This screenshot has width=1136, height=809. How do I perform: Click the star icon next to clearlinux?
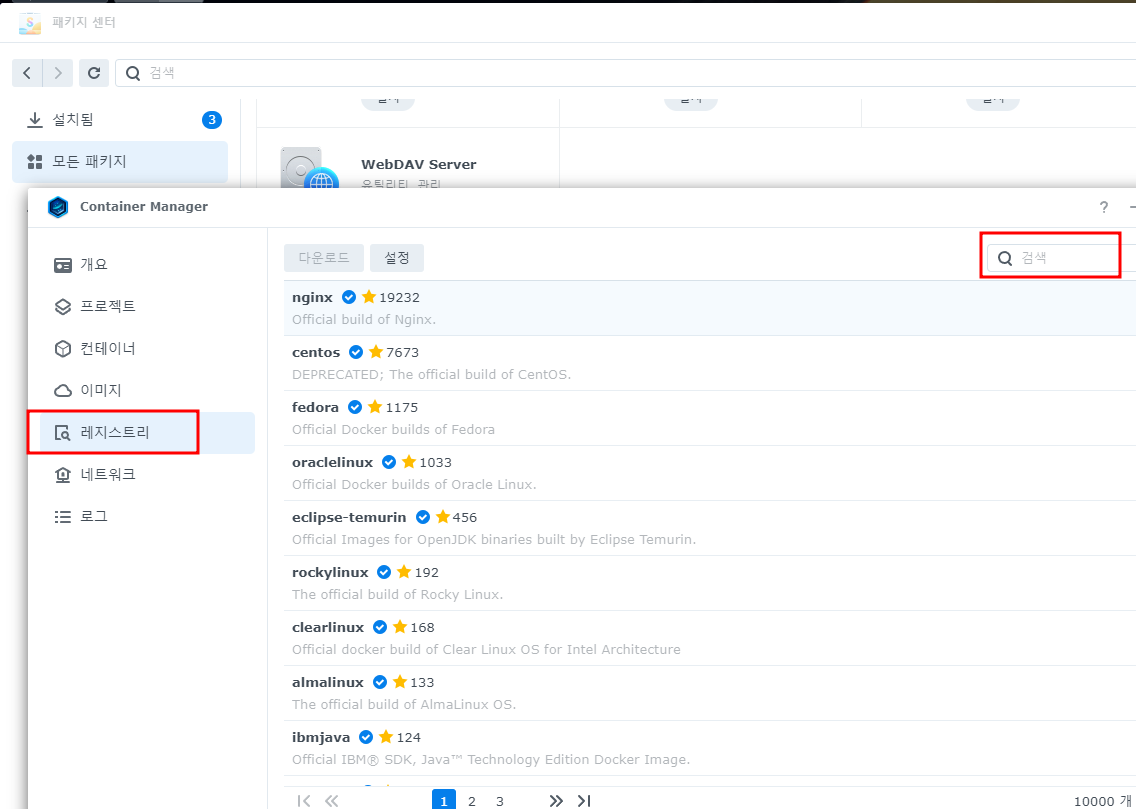(x=400, y=627)
